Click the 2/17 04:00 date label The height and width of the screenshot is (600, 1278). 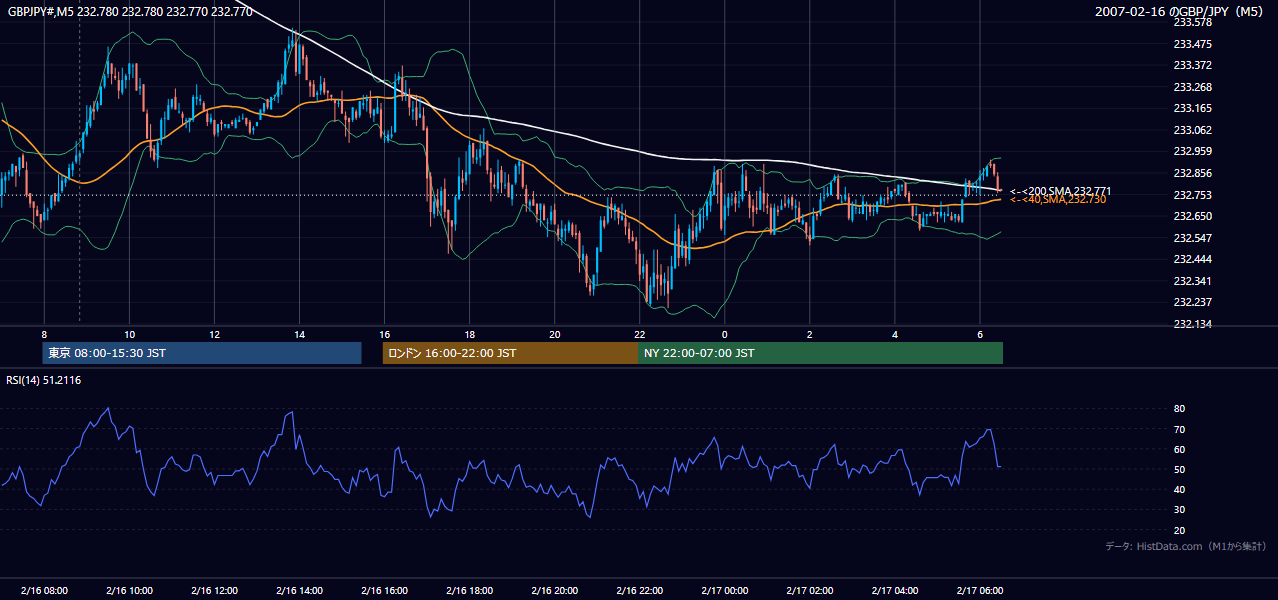click(x=895, y=590)
